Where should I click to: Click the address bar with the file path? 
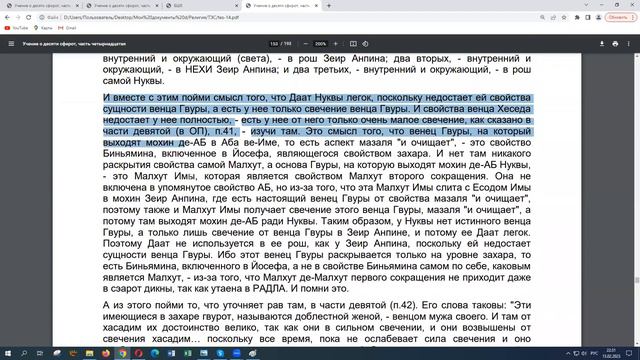click(x=286, y=18)
